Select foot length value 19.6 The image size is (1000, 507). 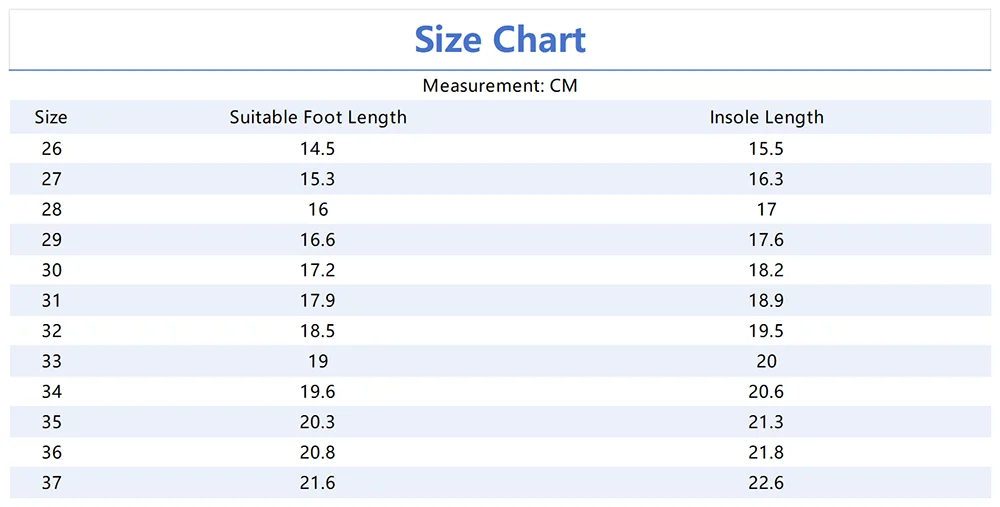coord(318,392)
